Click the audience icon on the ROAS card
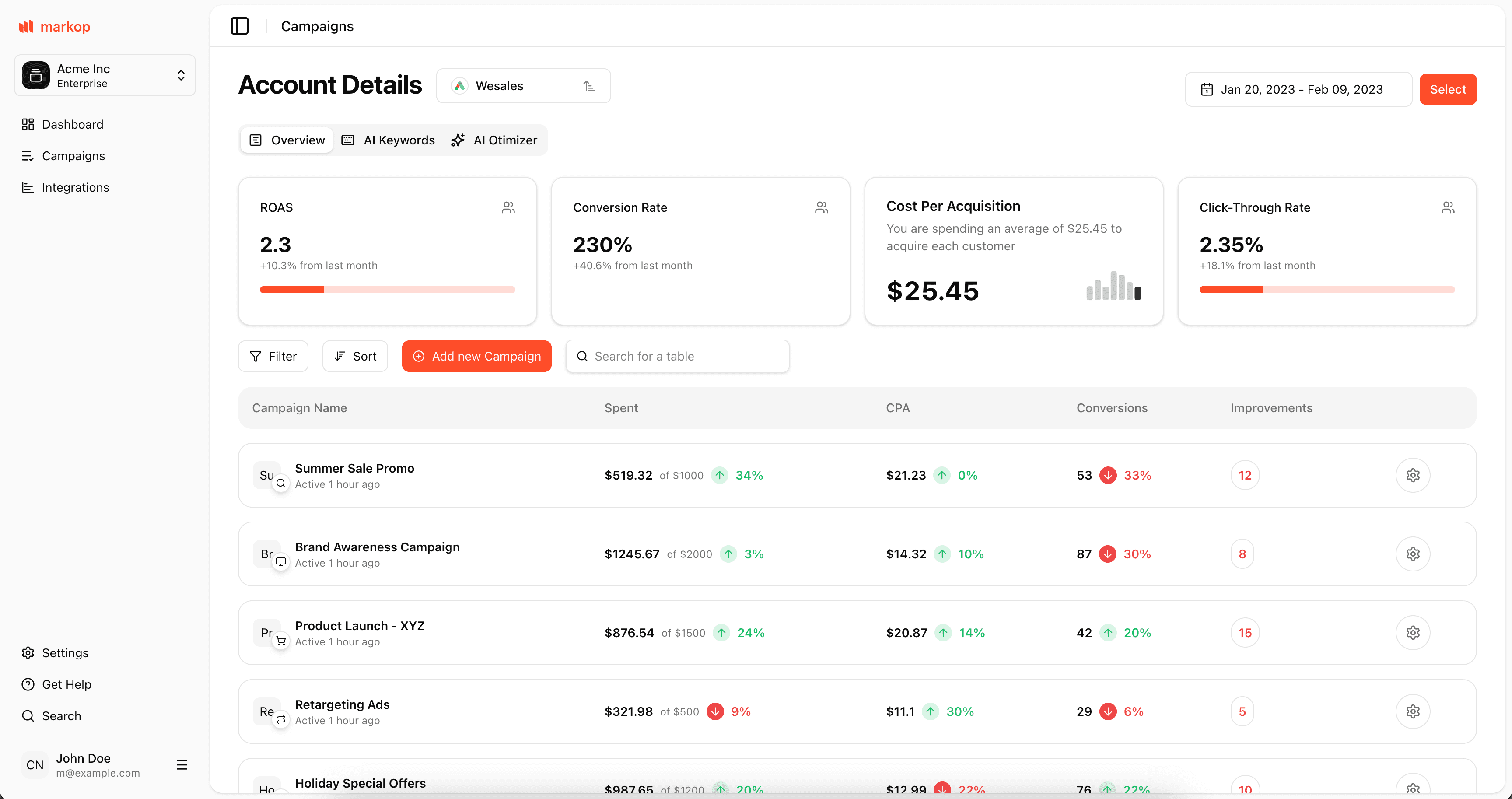The image size is (1512, 799). [x=508, y=207]
